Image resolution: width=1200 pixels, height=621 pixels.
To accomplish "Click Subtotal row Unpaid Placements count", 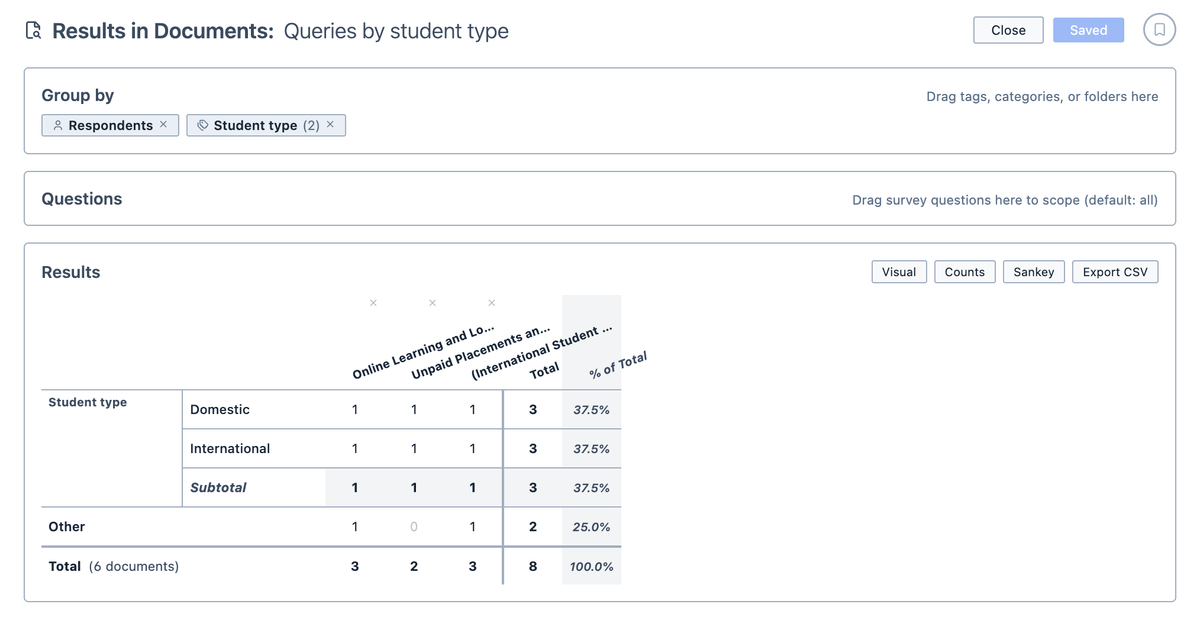I will (414, 487).
